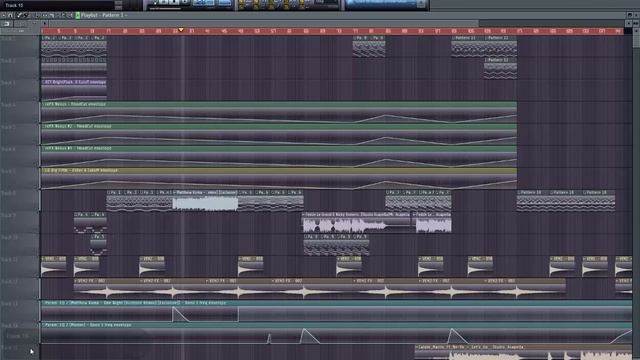Select the FX Nexus #3 envelope clip on Track 6
This screenshot has height=360, width=640.
pos(279,156)
